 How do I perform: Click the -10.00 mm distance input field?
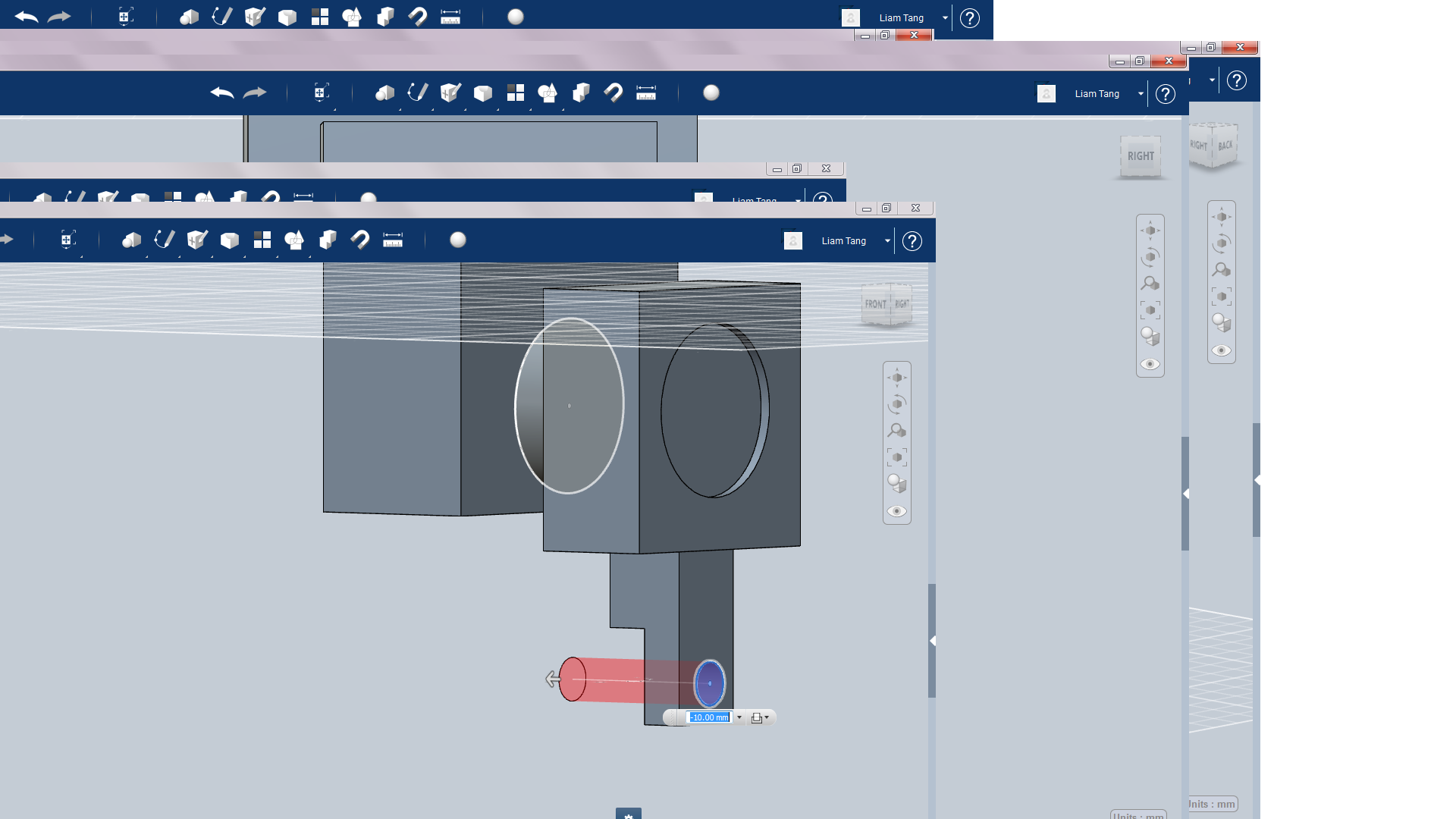pyautogui.click(x=709, y=717)
